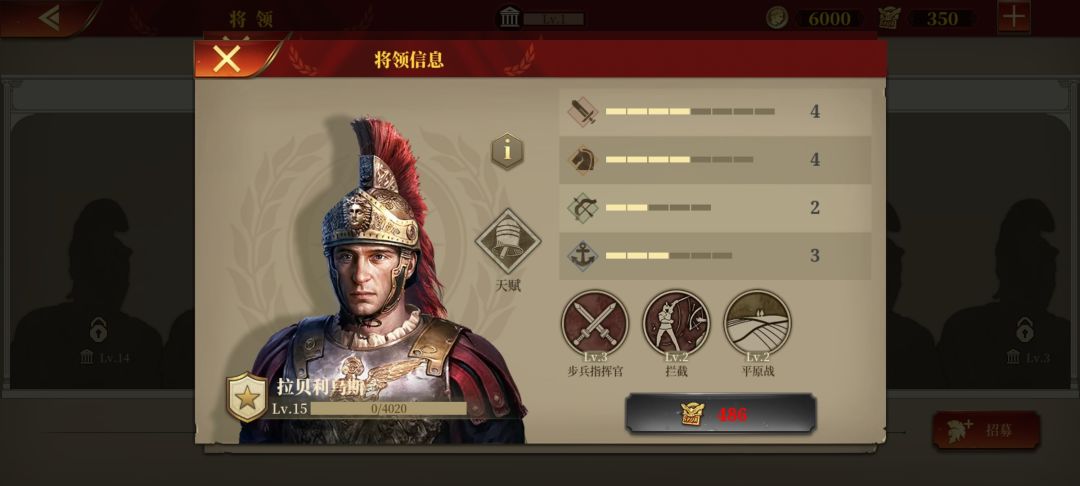Image resolution: width=1080 pixels, height=486 pixels.
Task: Click the general's star rank shield badge
Action: (247, 397)
